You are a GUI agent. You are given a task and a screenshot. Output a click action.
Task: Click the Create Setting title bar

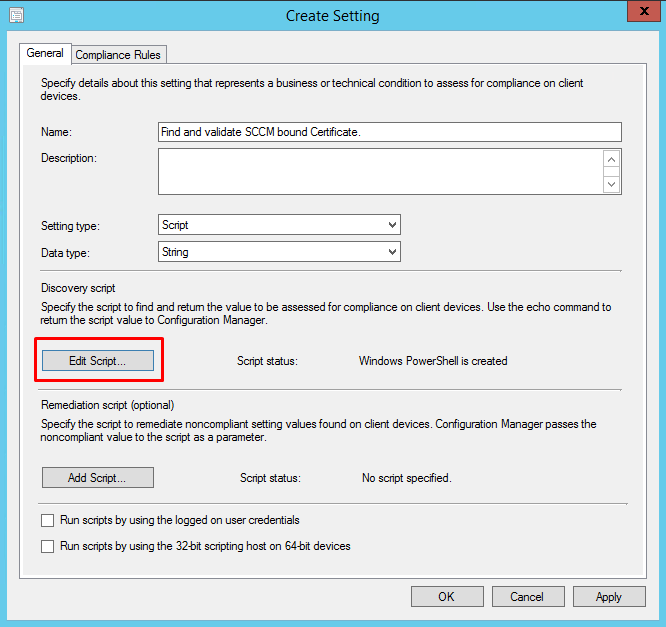(332, 16)
